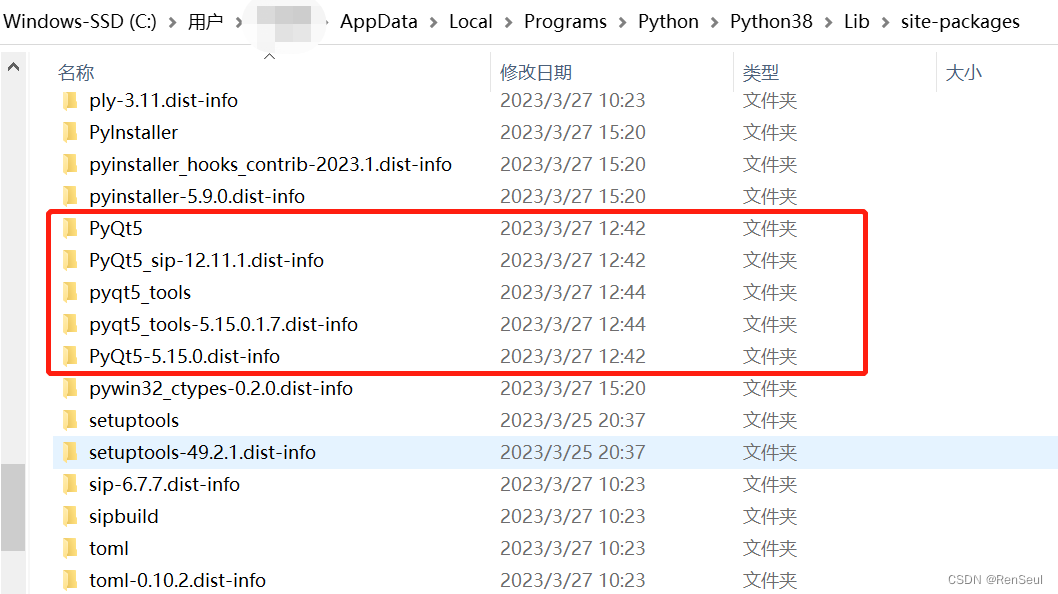The height and width of the screenshot is (594, 1058).
Task: Click 大小 column header
Action: coord(963,72)
